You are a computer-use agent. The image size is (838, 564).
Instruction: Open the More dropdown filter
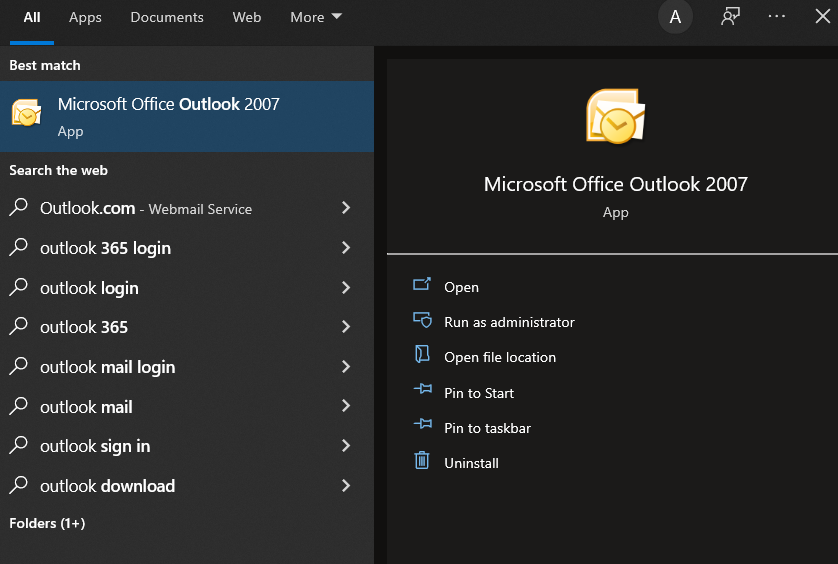[x=315, y=17]
